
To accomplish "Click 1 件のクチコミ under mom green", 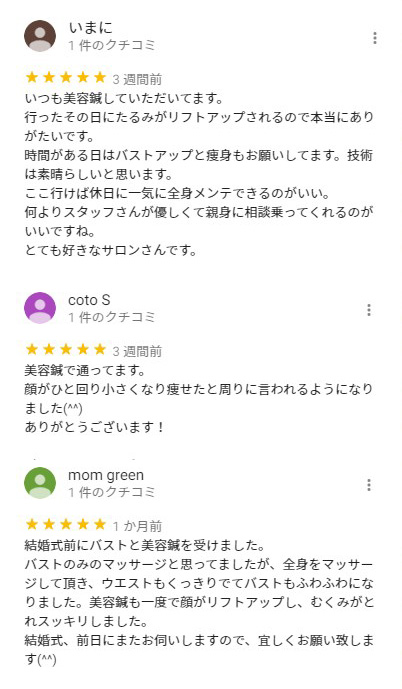I will (112, 492).
